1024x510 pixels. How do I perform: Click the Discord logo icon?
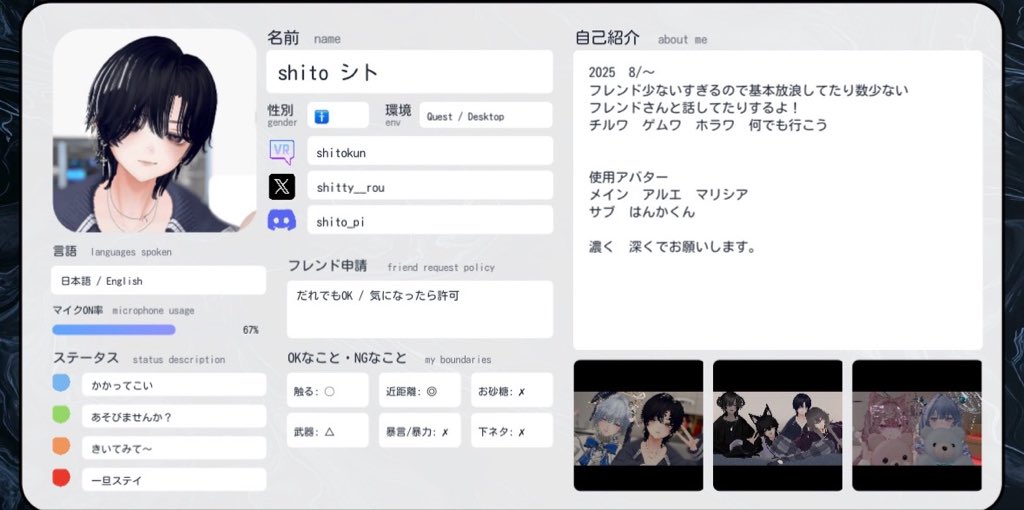(x=281, y=221)
